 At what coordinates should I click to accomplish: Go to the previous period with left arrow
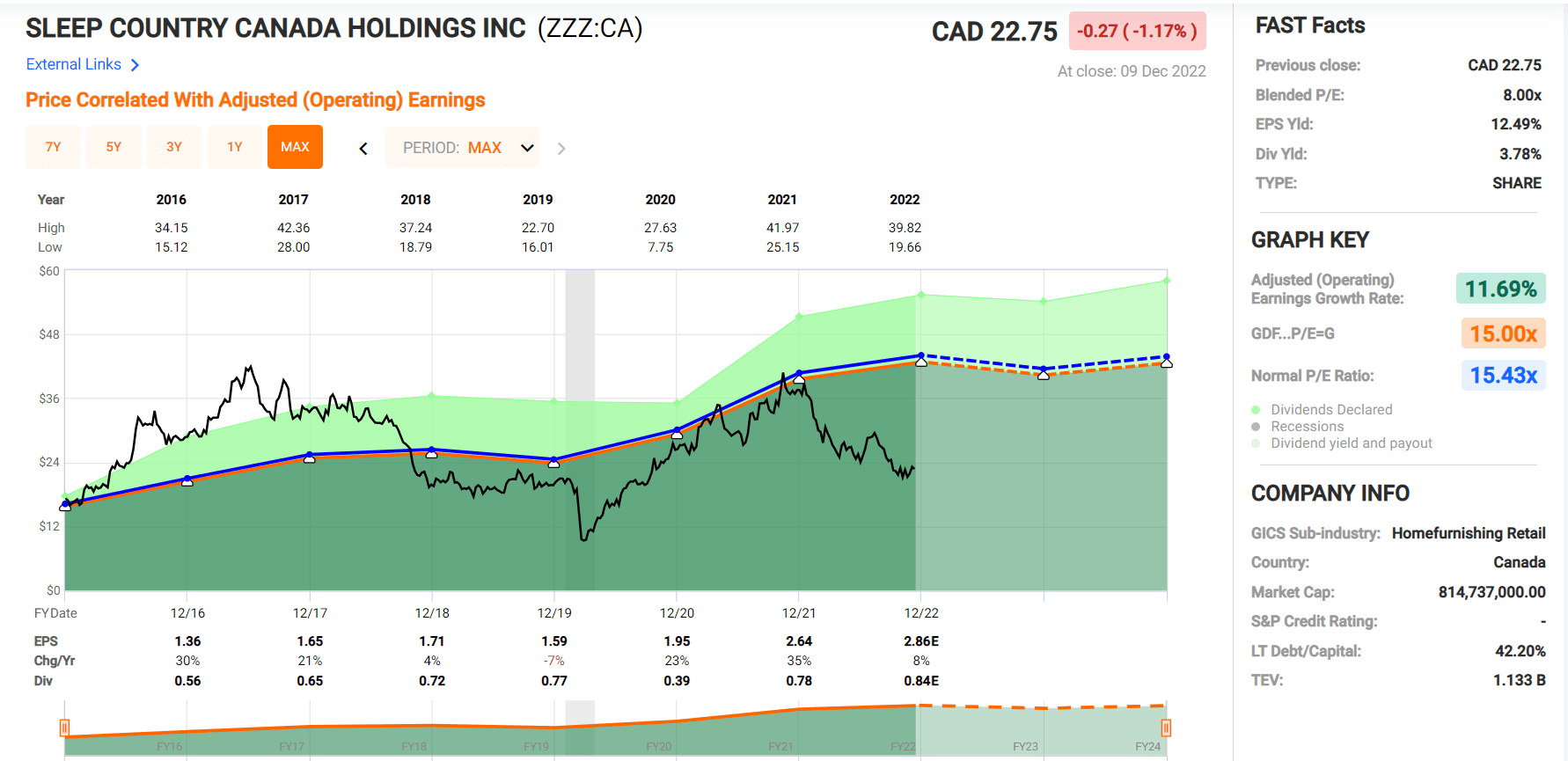pos(363,149)
